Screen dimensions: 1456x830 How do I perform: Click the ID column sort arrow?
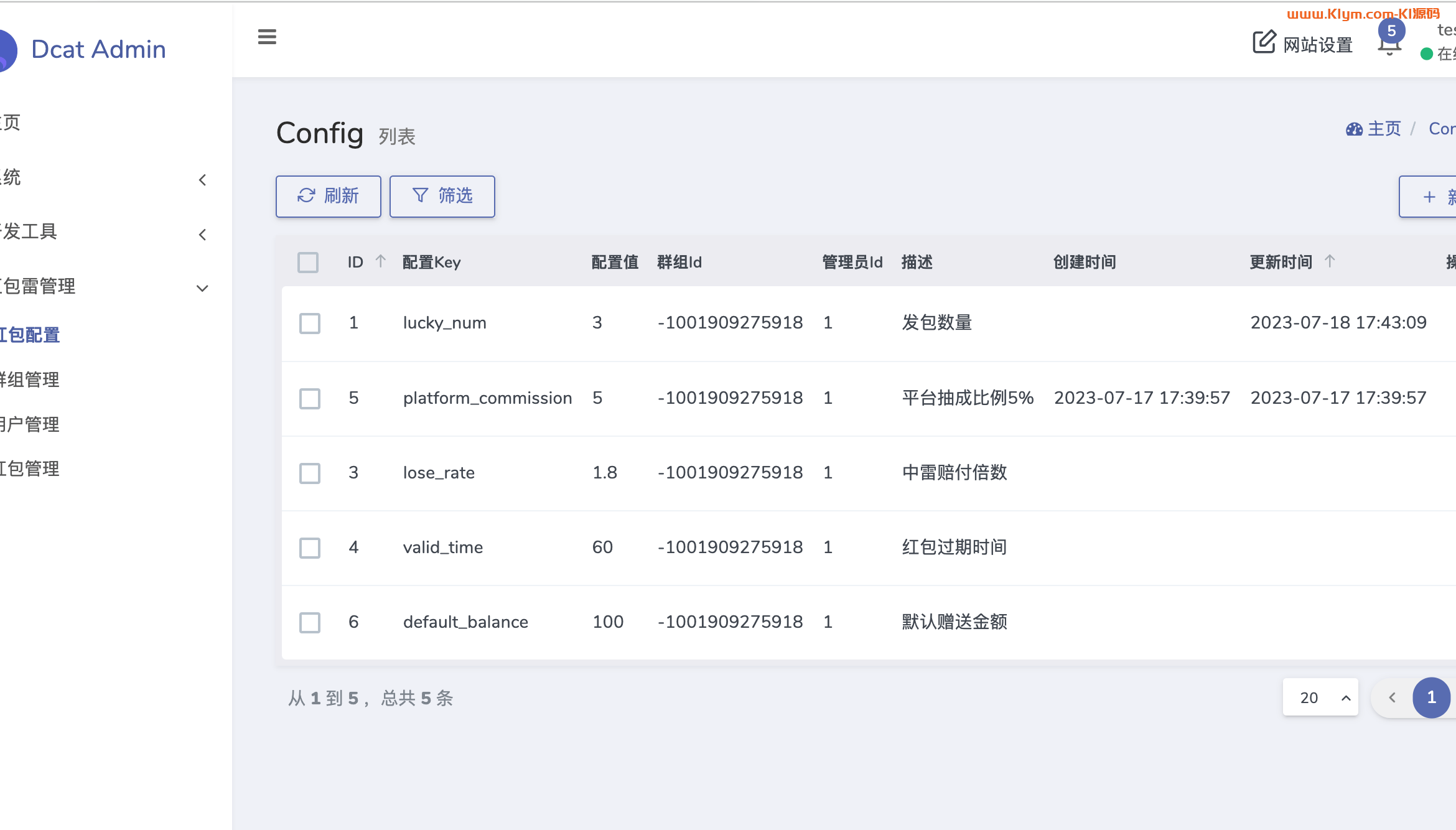pos(381,261)
